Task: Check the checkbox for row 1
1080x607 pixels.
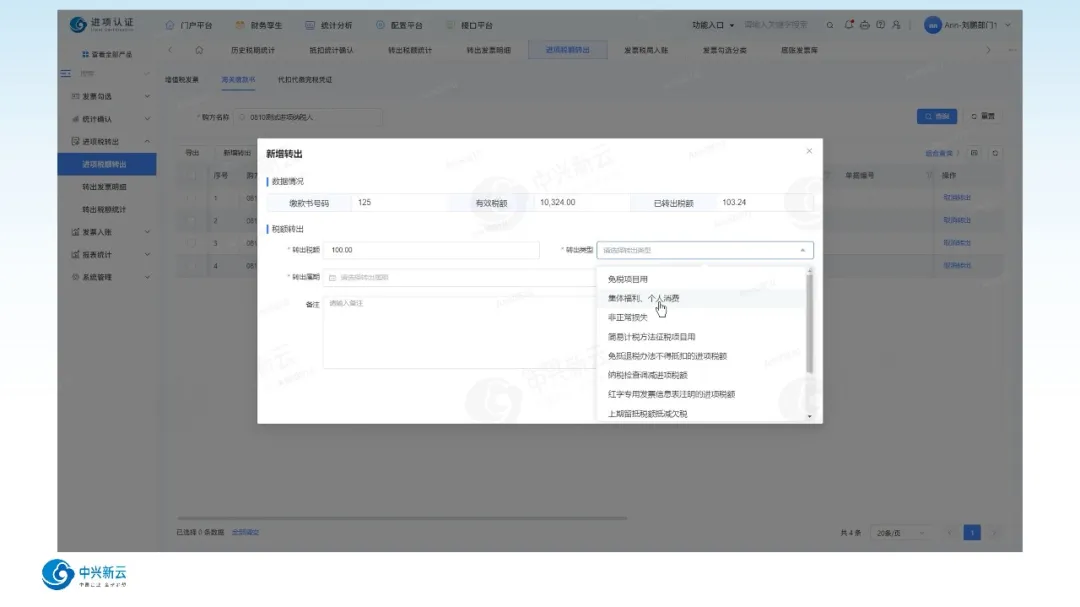Action: coord(191,198)
